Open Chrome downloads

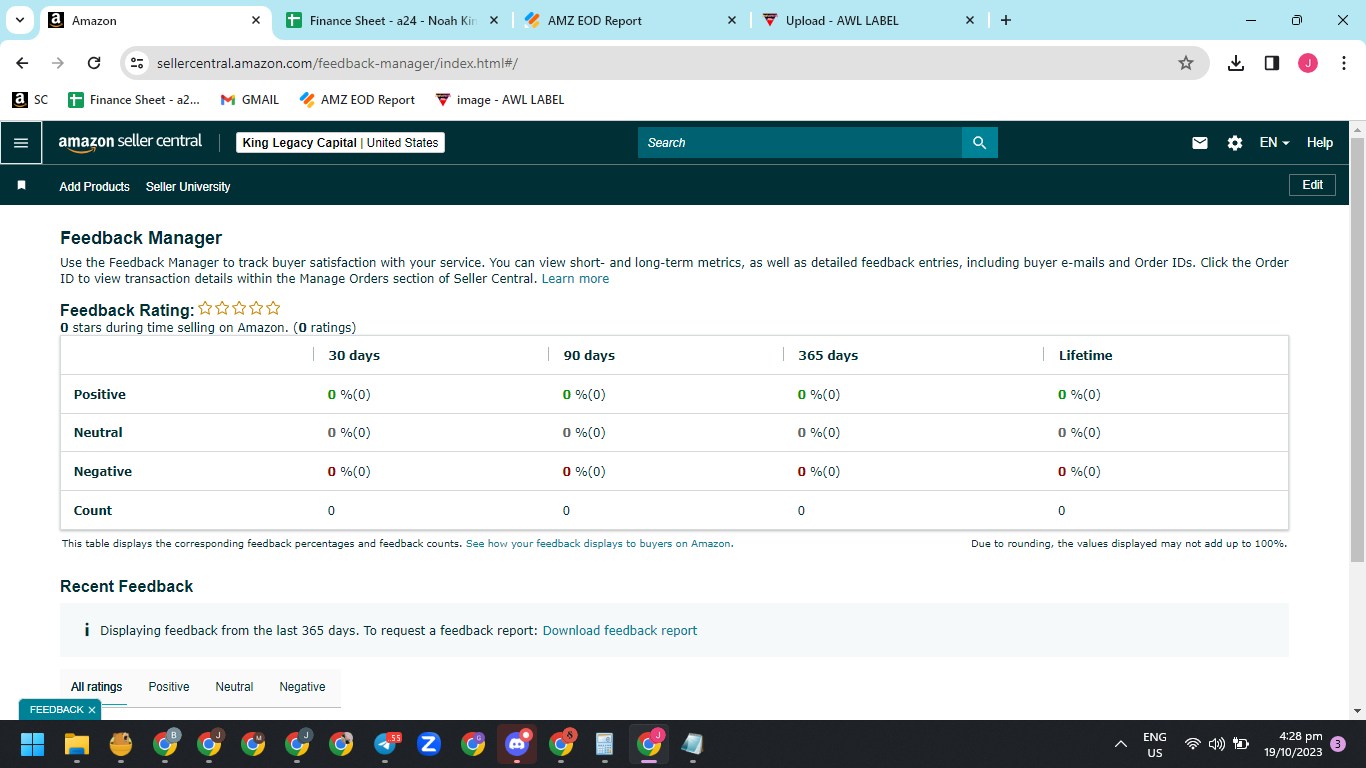(1236, 63)
